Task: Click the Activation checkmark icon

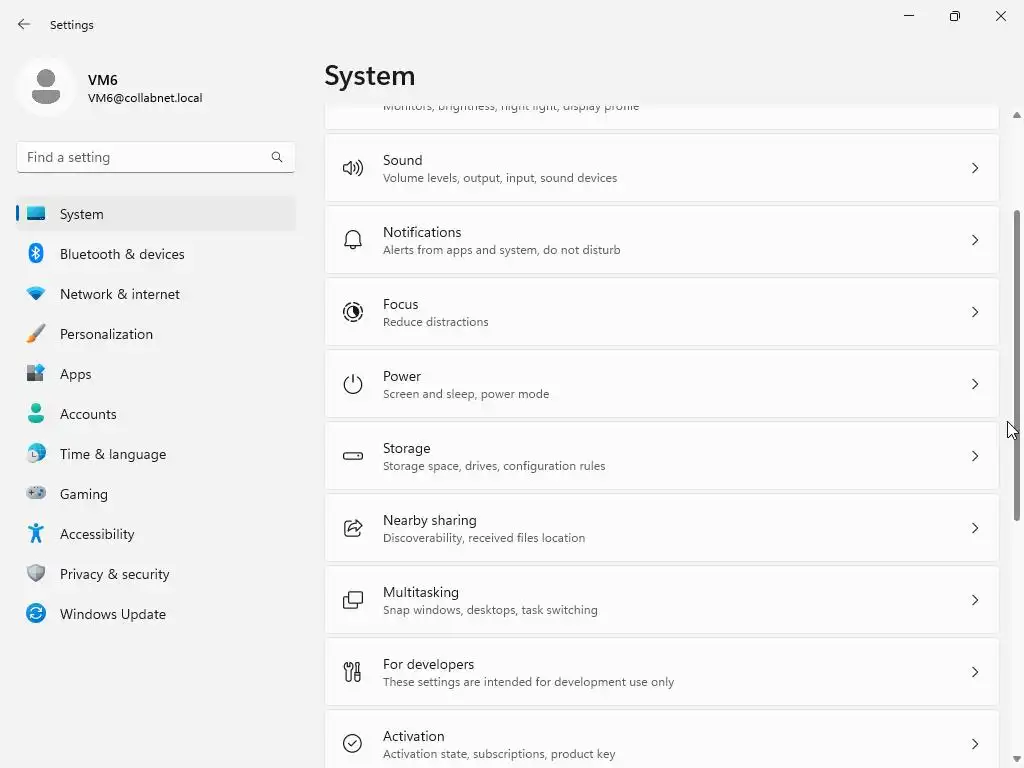Action: point(353,743)
